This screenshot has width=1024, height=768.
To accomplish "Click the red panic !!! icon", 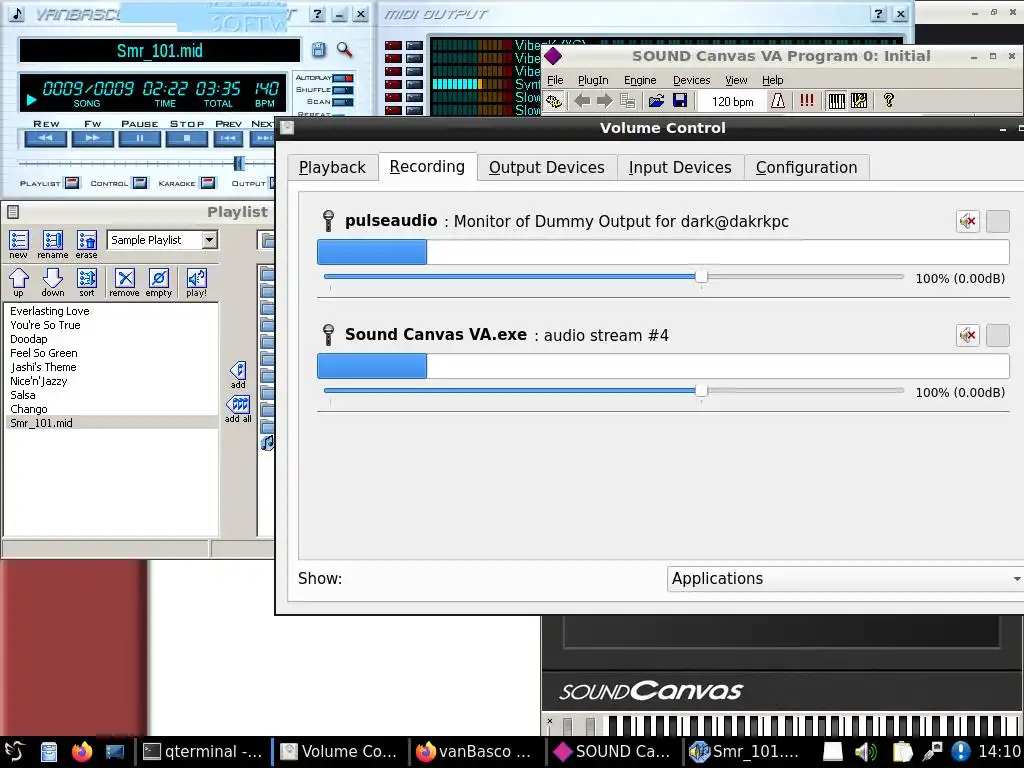I will 807,101.
